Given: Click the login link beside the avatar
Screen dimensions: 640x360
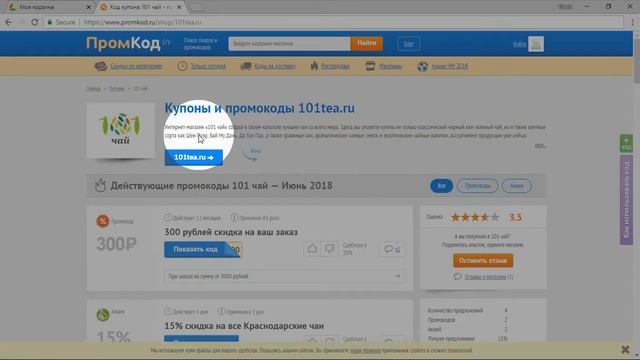Looking at the screenshot, I should pos(520,44).
